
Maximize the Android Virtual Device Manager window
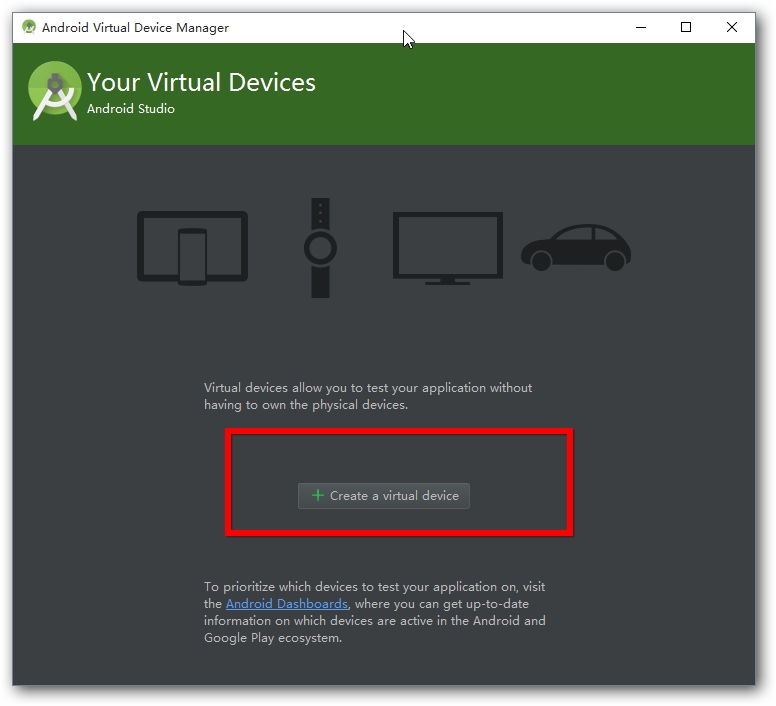click(x=686, y=27)
